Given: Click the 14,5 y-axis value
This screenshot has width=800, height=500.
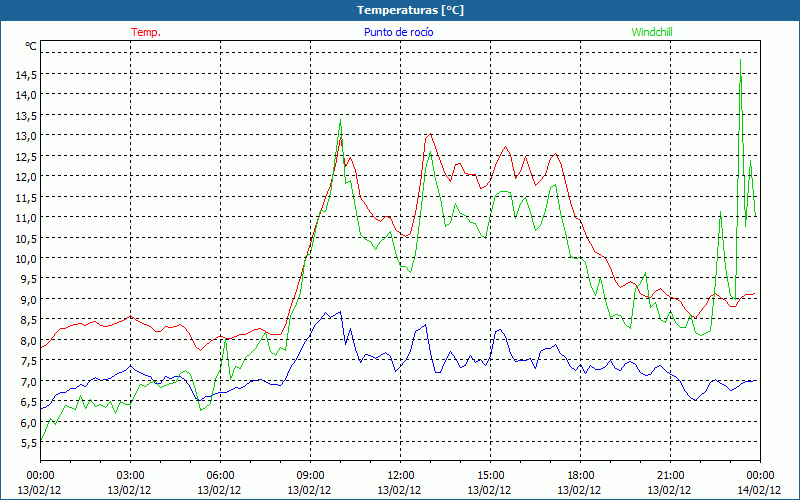Looking at the screenshot, I should pos(26,74).
